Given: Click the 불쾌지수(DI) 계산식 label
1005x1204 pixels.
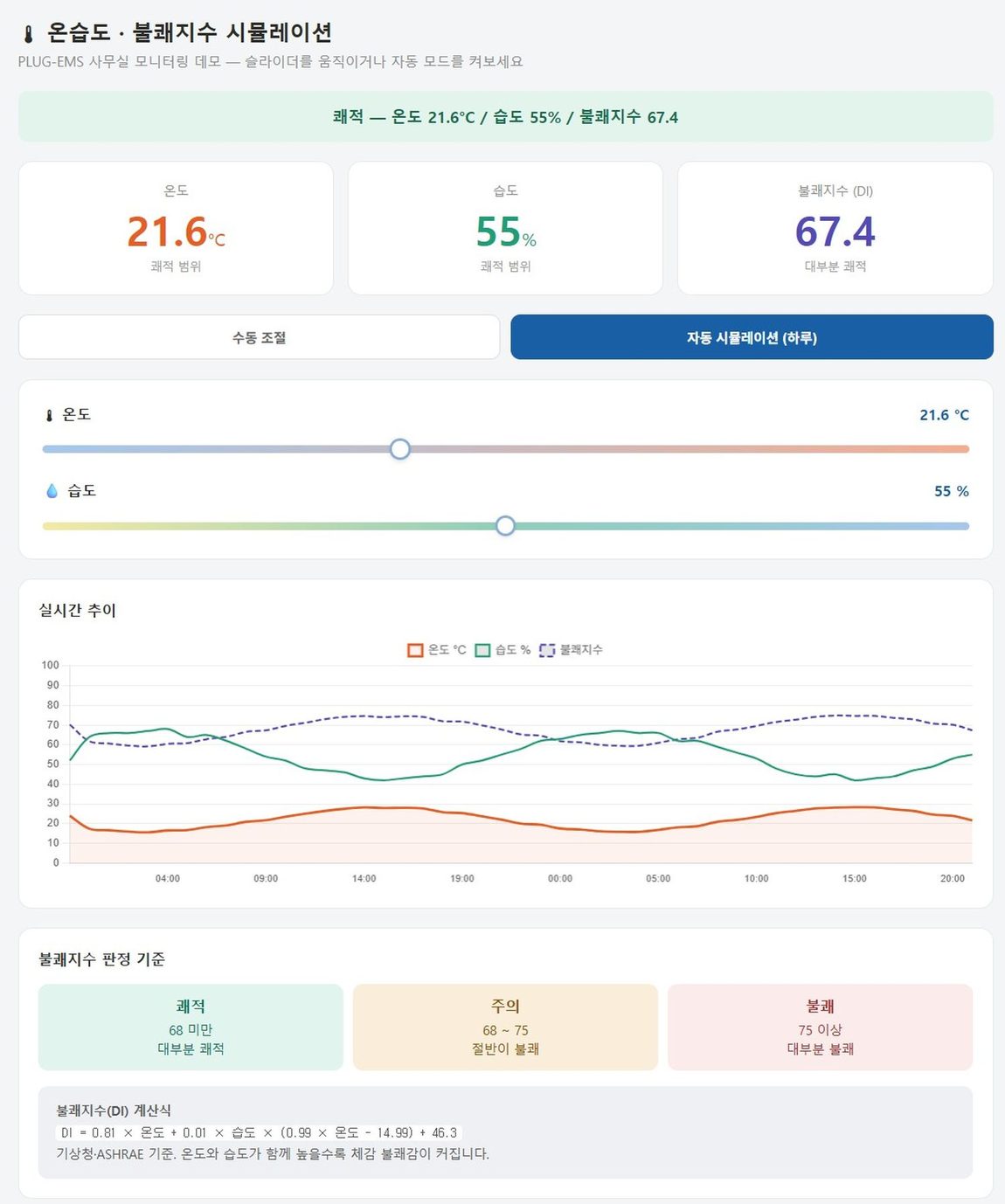Looking at the screenshot, I should coord(114,1110).
